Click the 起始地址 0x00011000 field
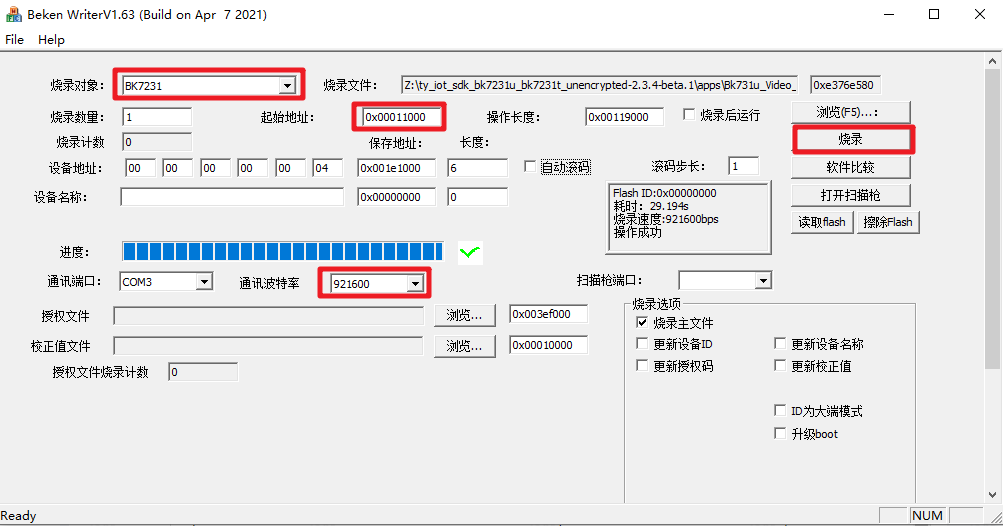 (400, 117)
